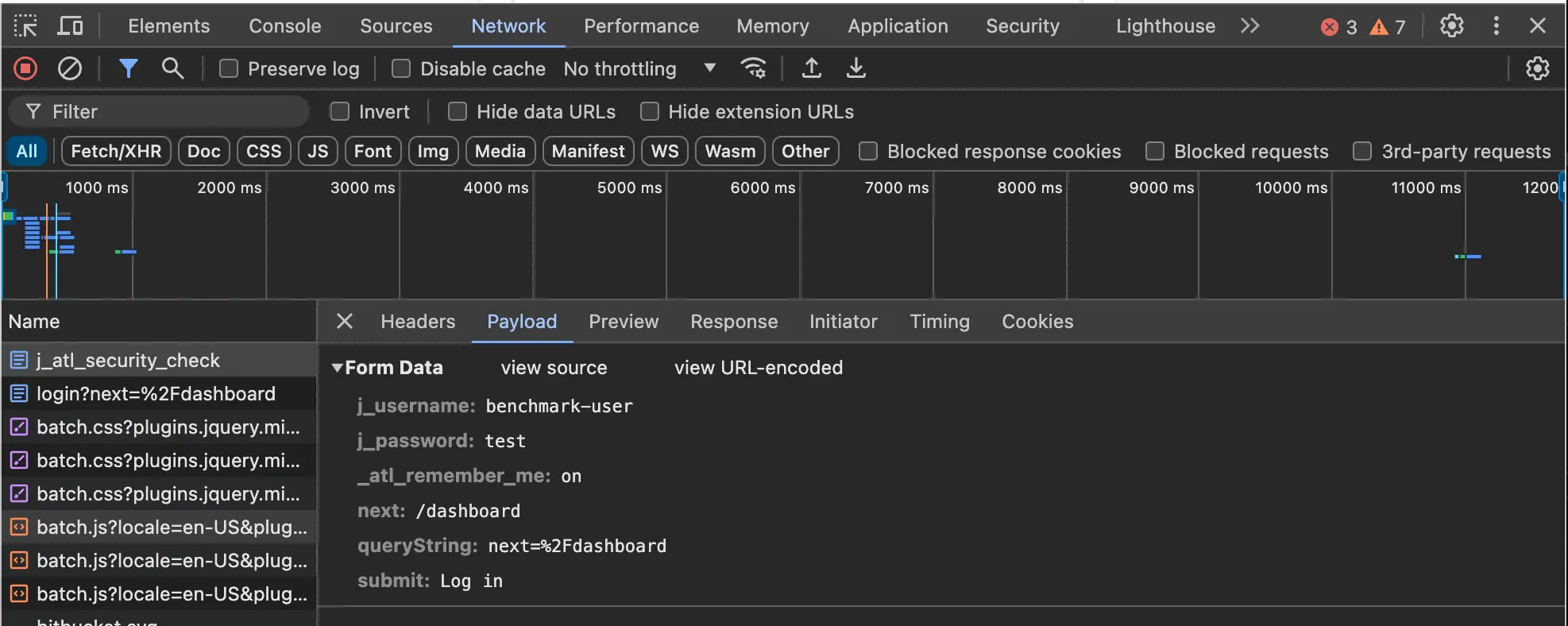The image size is (1568, 626).
Task: Check Blocked response cookies
Action: click(868, 152)
